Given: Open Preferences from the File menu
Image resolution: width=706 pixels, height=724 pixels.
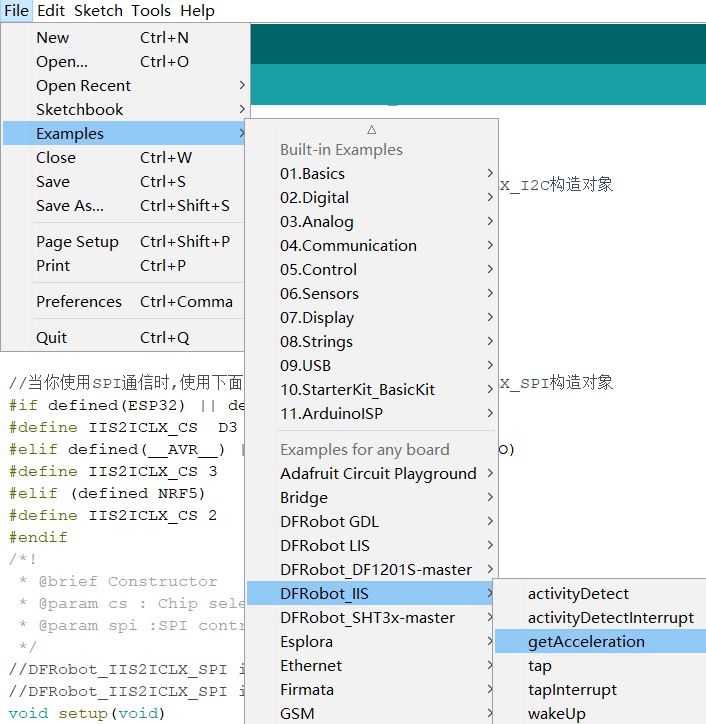Looking at the screenshot, I should click(x=124, y=302).
